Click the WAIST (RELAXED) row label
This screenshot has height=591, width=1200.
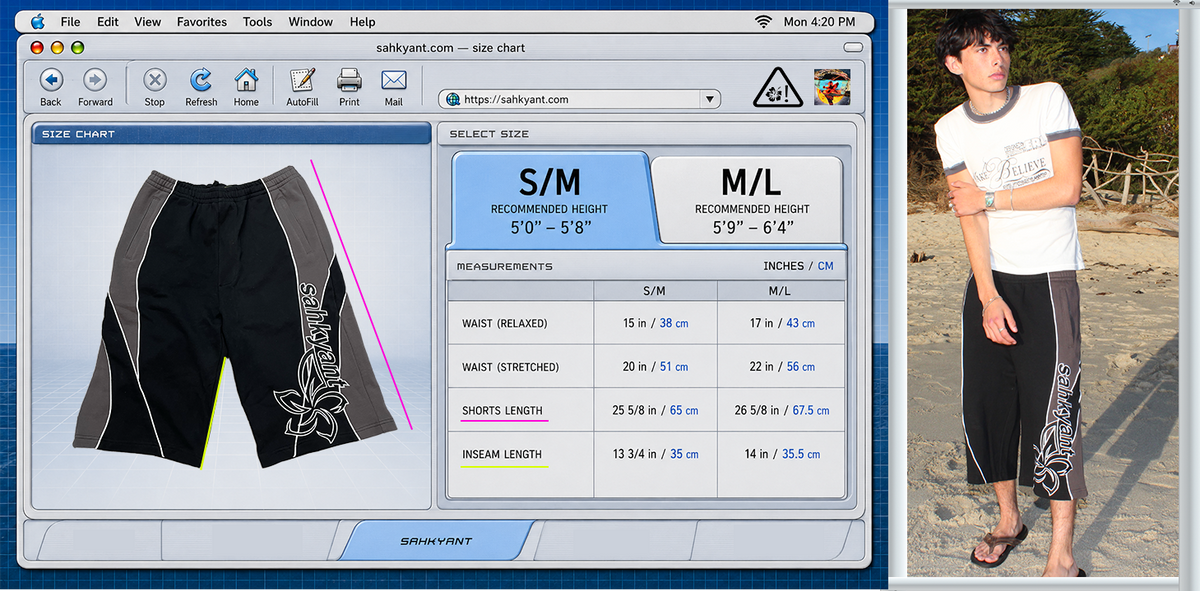coord(504,324)
